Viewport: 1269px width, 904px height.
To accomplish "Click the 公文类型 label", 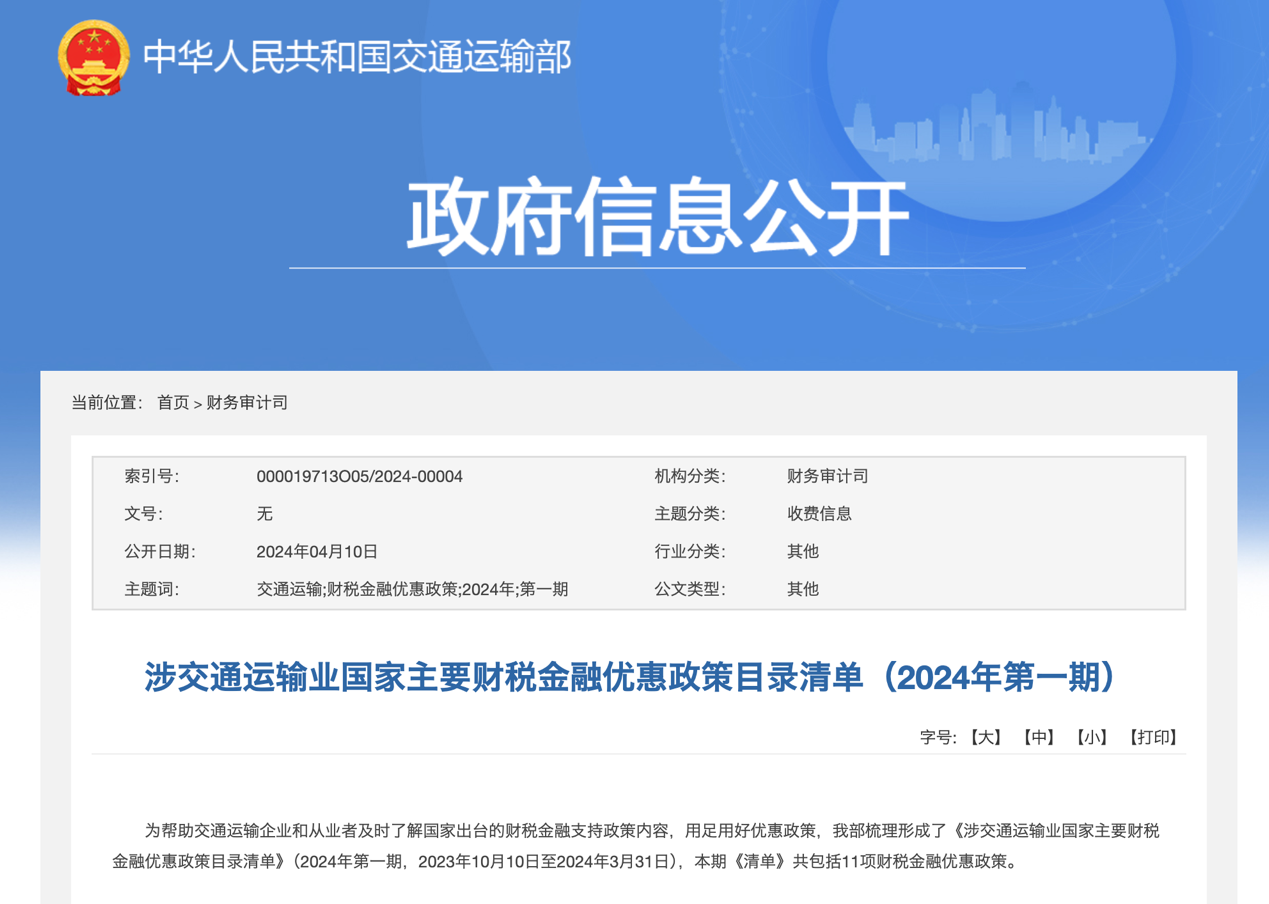I will pyautogui.click(x=690, y=590).
